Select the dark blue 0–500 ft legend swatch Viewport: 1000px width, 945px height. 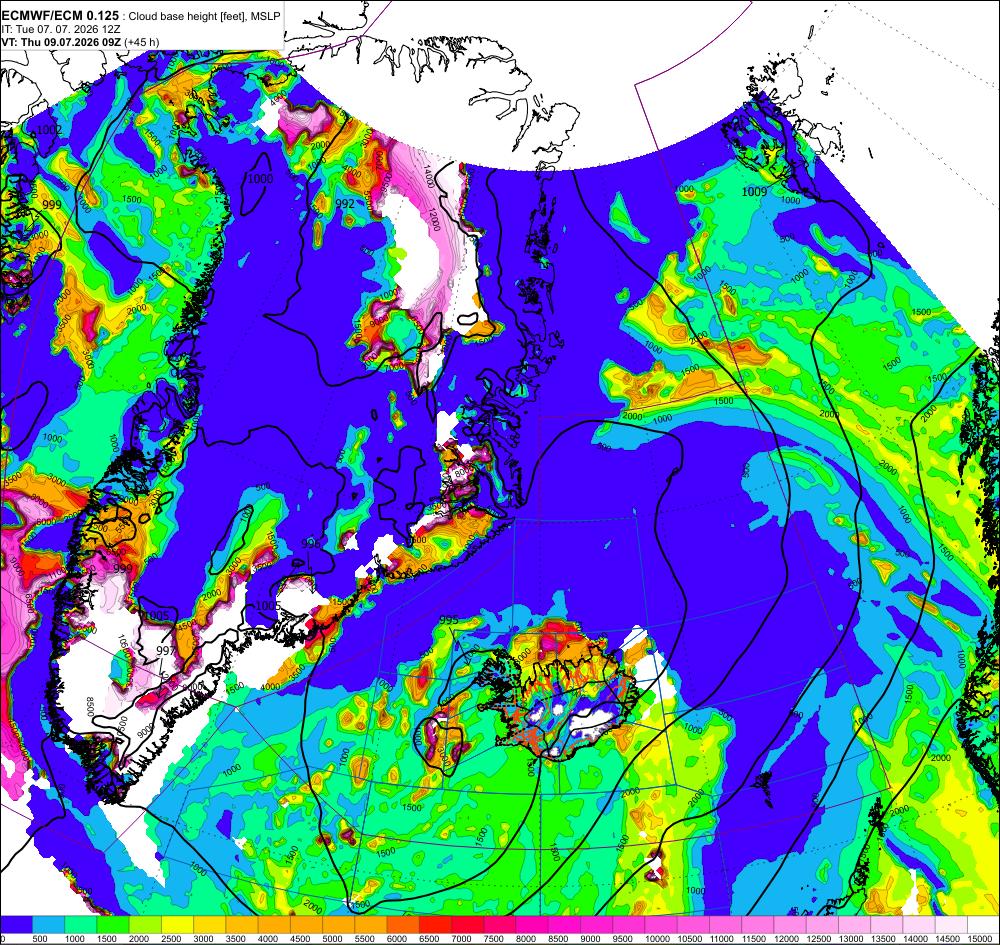(x=17, y=924)
